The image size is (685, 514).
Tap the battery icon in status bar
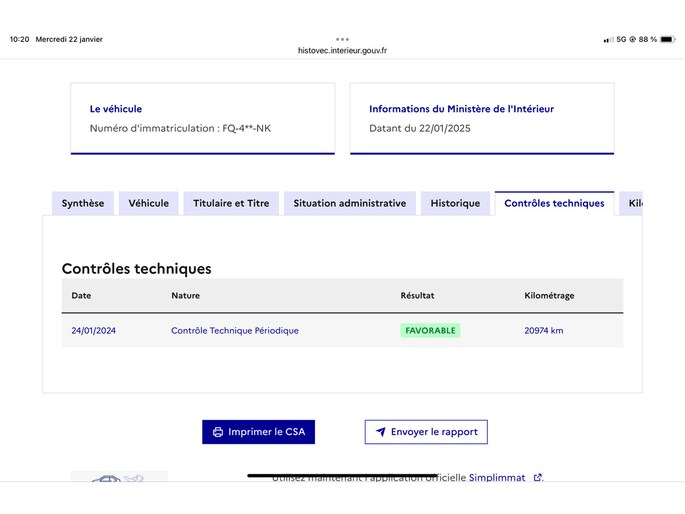point(667,39)
